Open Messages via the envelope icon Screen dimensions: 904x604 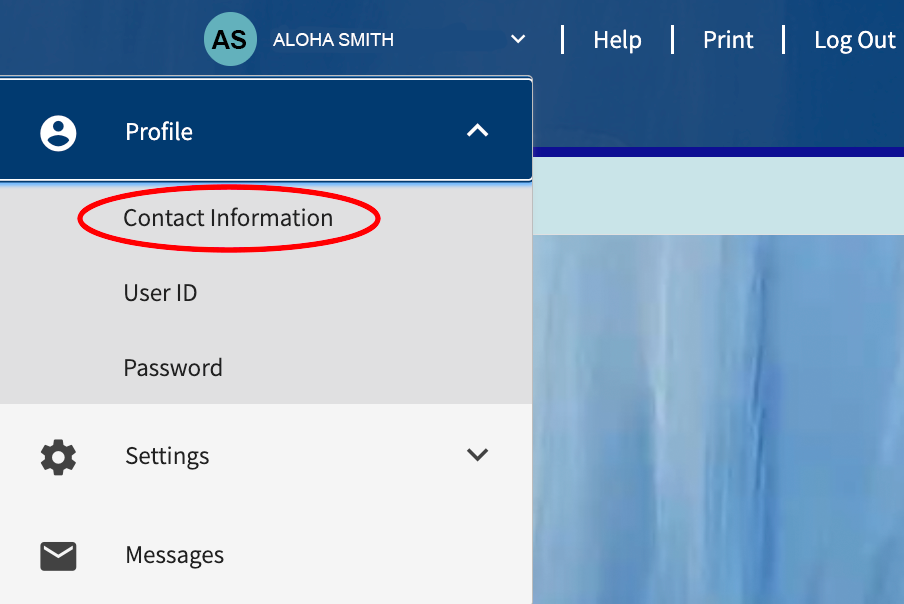pyautogui.click(x=57, y=555)
